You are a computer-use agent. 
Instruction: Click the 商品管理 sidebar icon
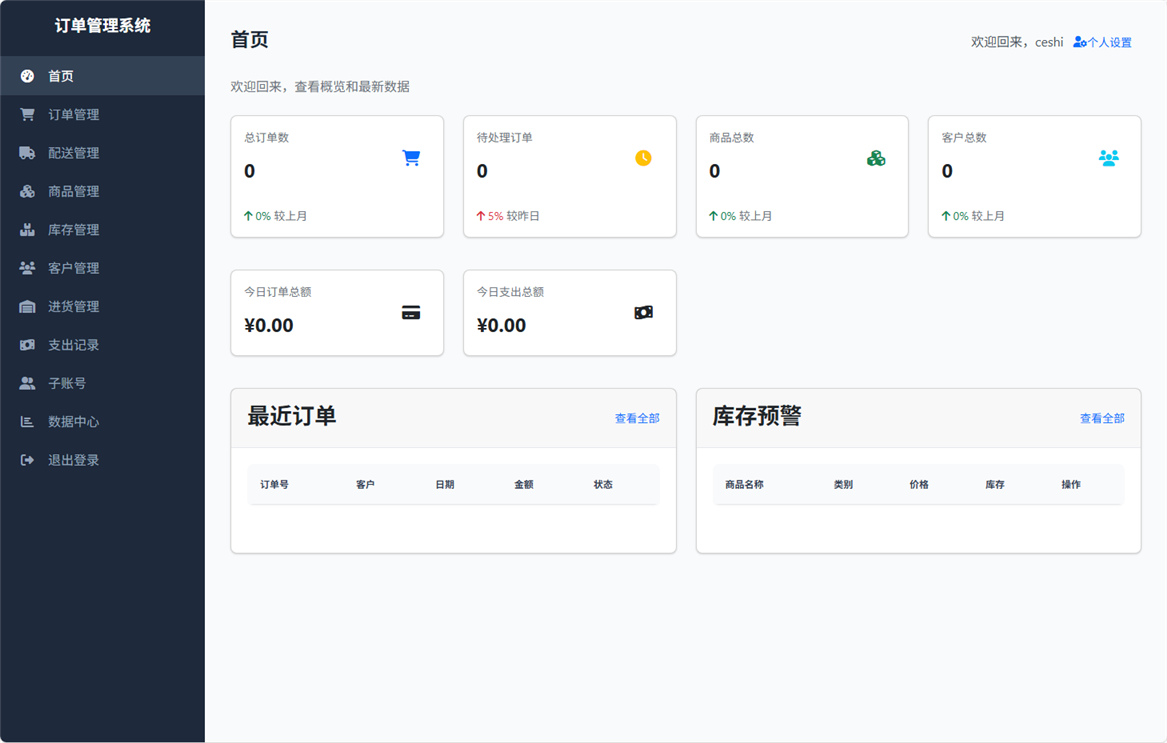pos(28,191)
